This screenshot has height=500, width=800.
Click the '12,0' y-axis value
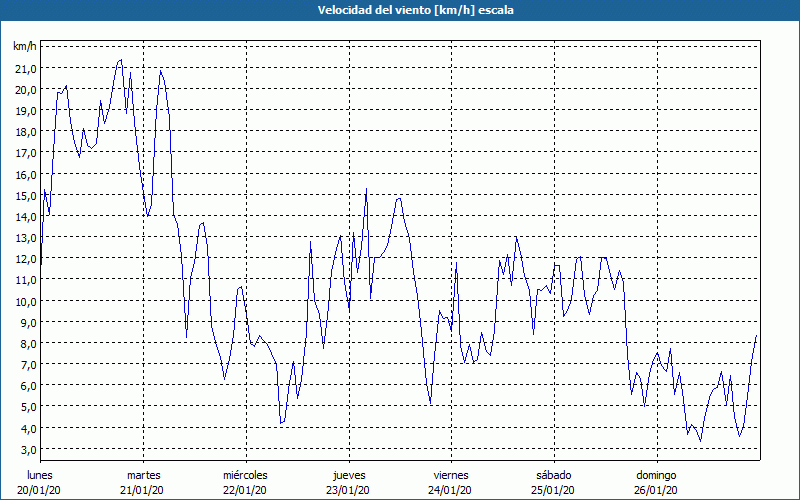26,259
